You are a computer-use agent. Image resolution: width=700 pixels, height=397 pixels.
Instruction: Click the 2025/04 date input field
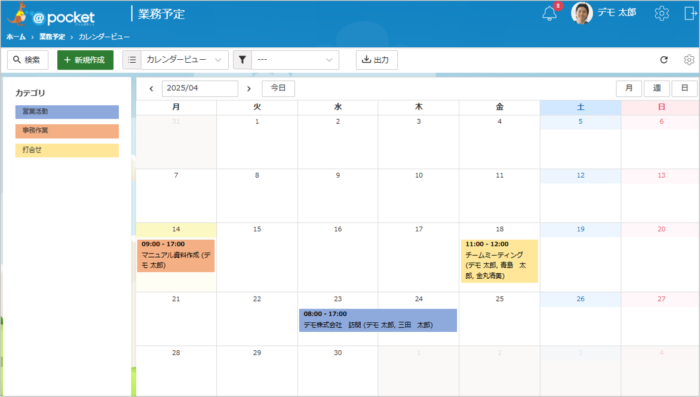[200, 88]
